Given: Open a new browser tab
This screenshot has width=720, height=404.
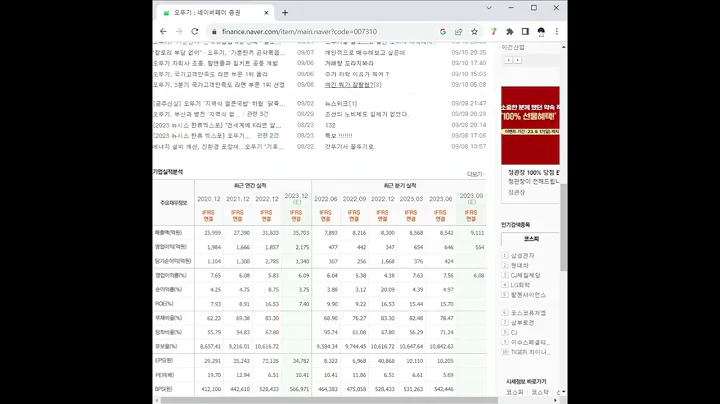Looking at the screenshot, I should click(285, 13).
